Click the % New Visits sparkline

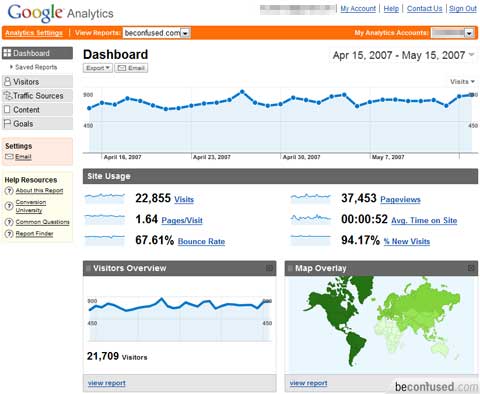[311, 240]
